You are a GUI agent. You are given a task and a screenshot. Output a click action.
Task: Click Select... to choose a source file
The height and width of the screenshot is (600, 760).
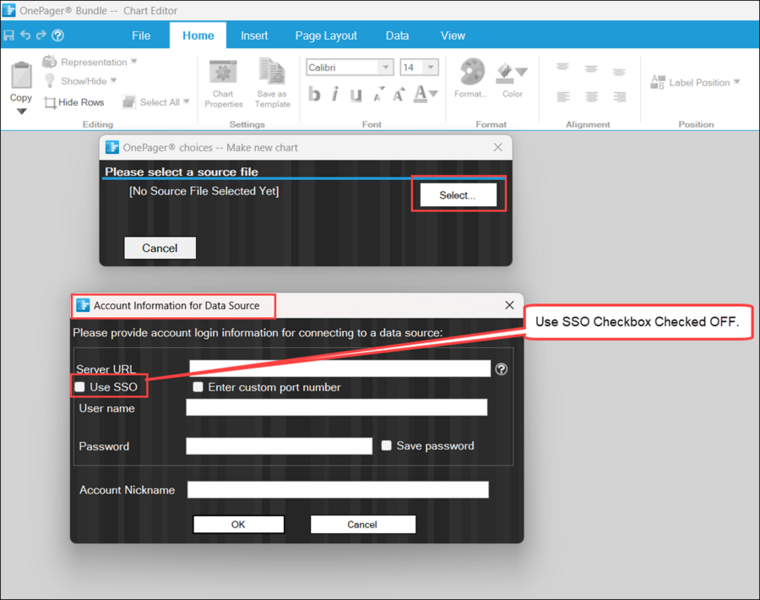[x=458, y=195]
